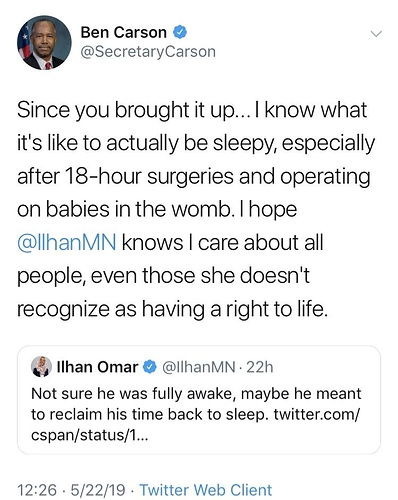
Task: Click the 'recognize as having a right to life' line
Action: (x=173, y=309)
